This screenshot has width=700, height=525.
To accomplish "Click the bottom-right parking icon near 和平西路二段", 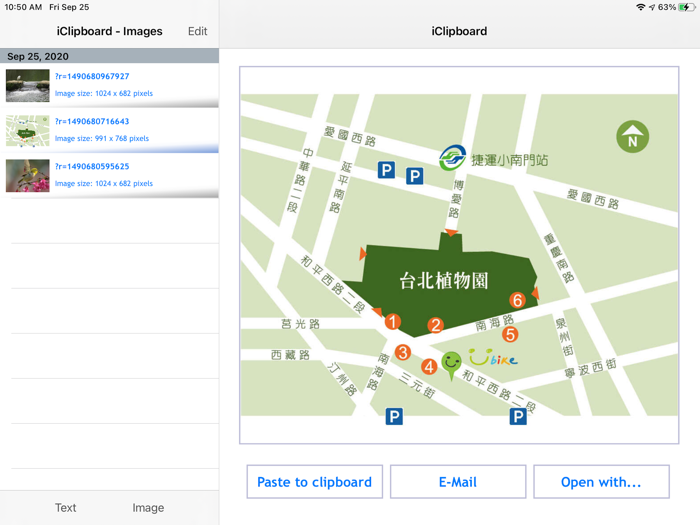I will tap(518, 417).
